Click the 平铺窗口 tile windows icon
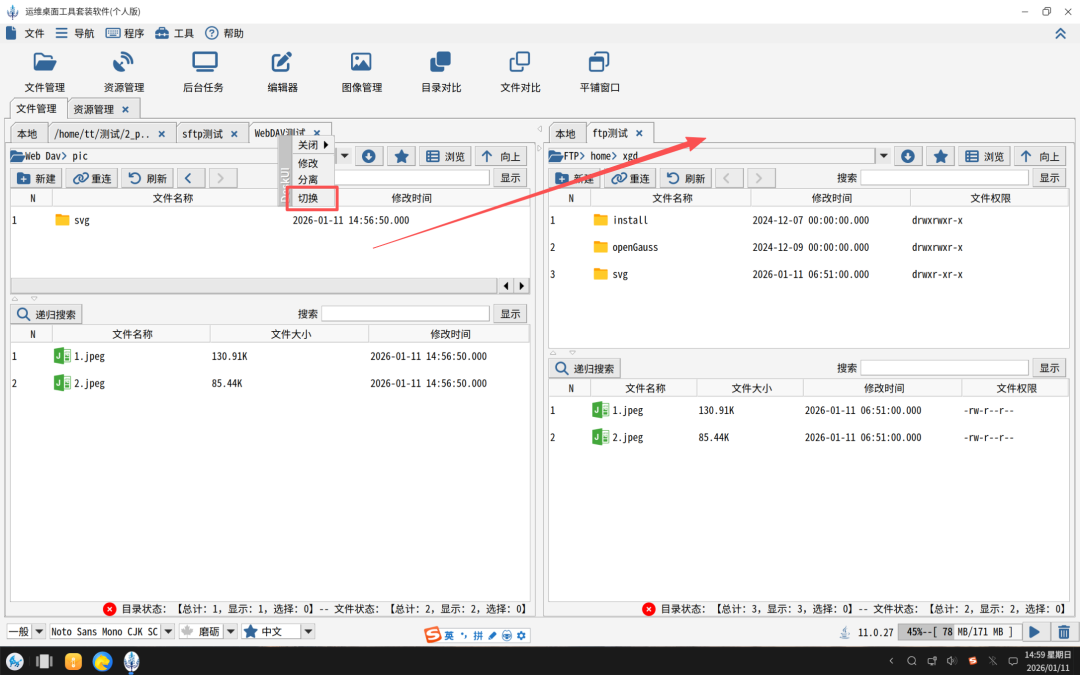Screen dimensions: 1080x675 [x=599, y=72]
